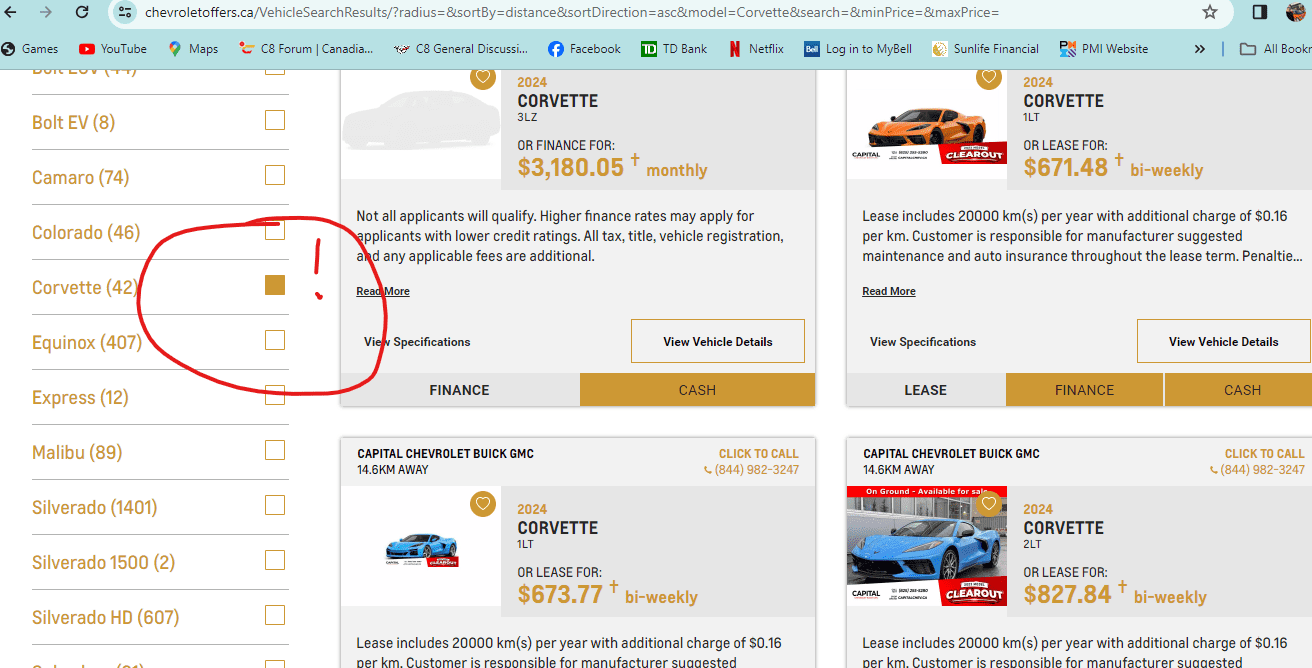The image size is (1312, 668).
Task: Check the Camaro model filter
Action: (x=275, y=176)
